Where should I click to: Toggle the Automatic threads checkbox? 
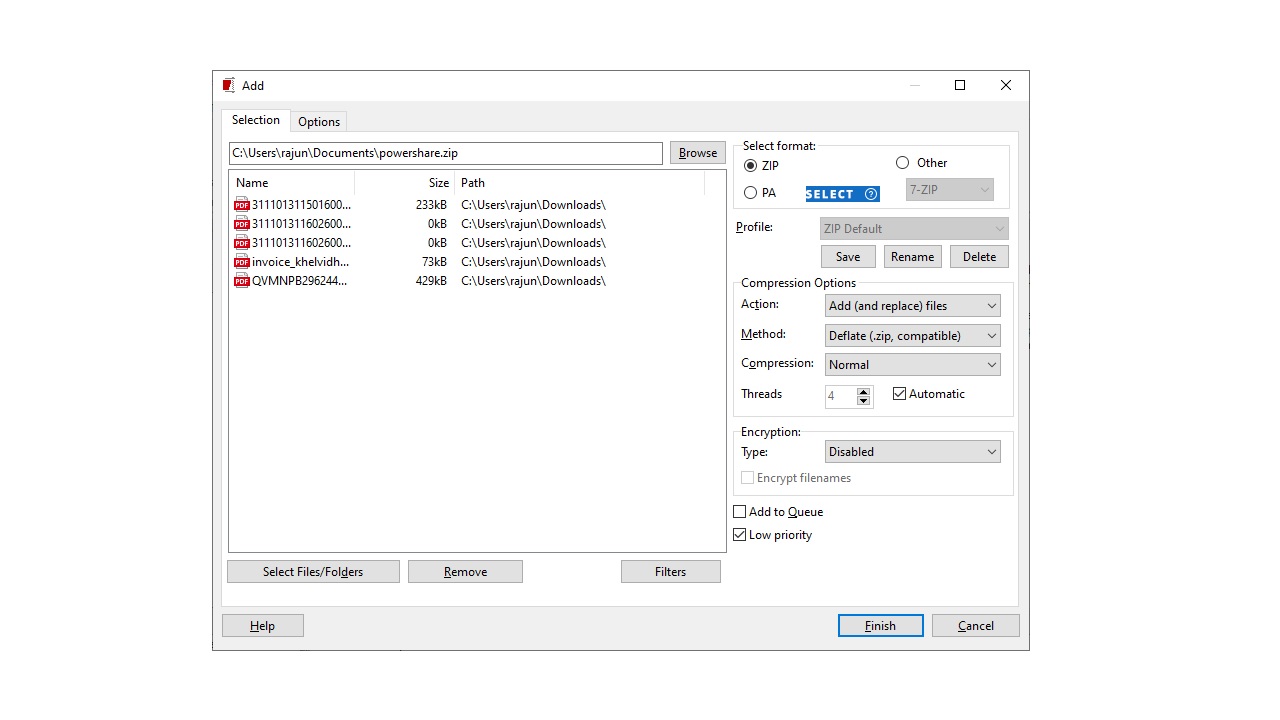[899, 394]
